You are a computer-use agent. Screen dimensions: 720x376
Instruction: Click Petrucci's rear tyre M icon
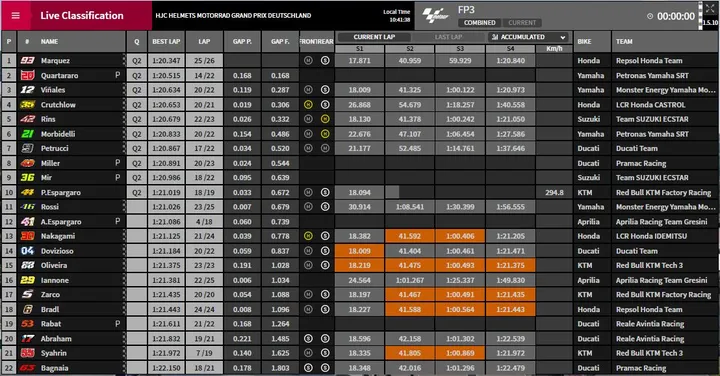325,148
